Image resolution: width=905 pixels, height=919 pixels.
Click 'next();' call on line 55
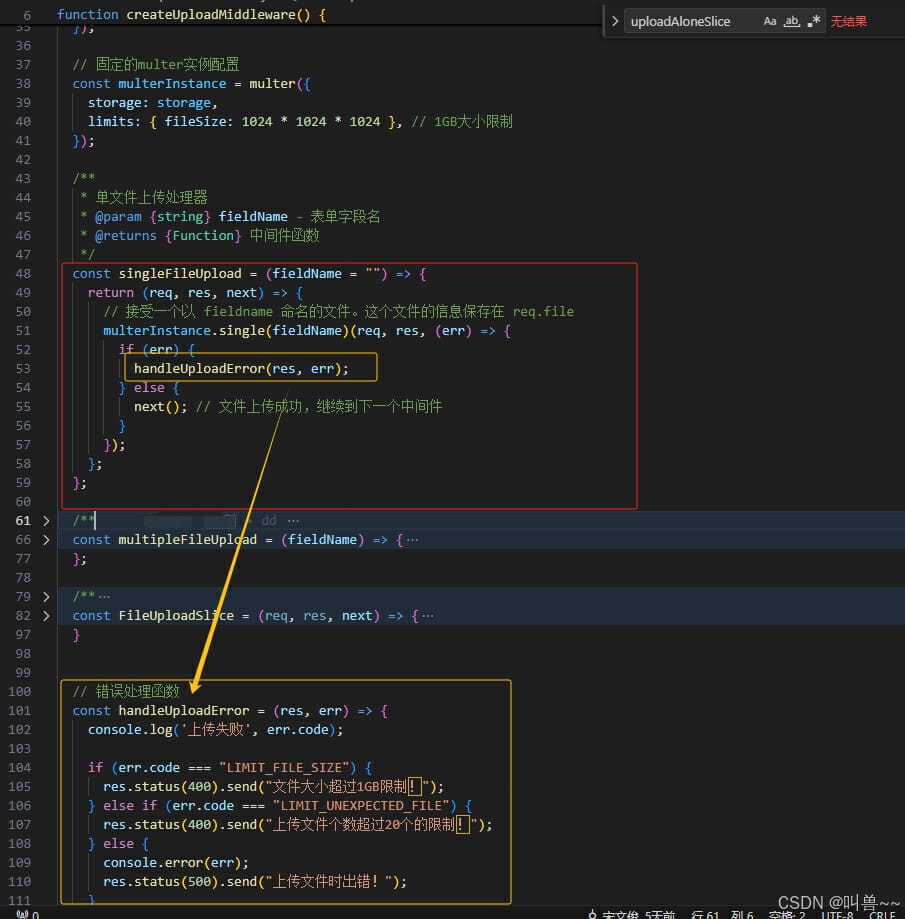[x=161, y=407]
